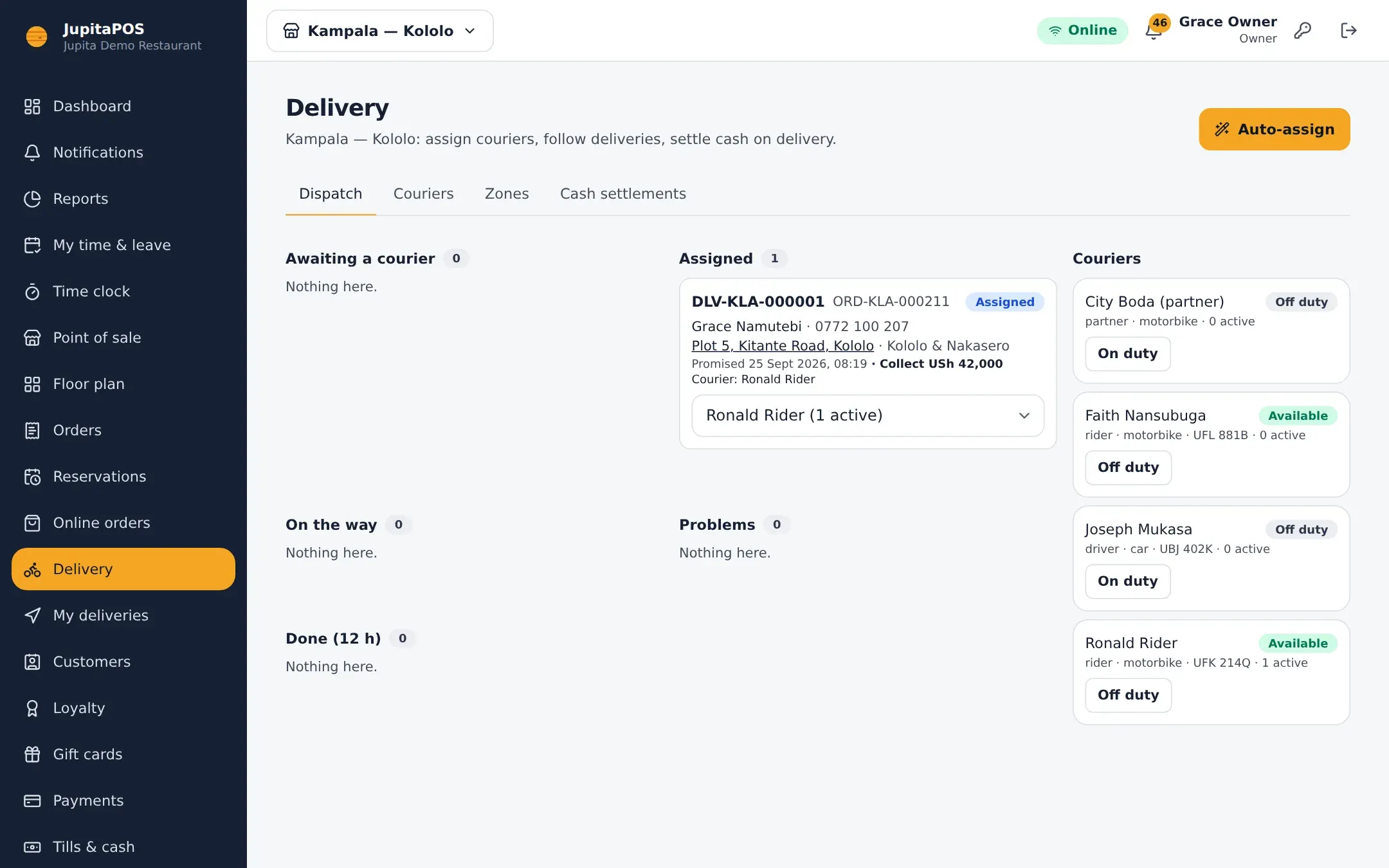This screenshot has height=868, width=1389.
Task: Click the Loyalty ribbon icon
Action: point(32,708)
